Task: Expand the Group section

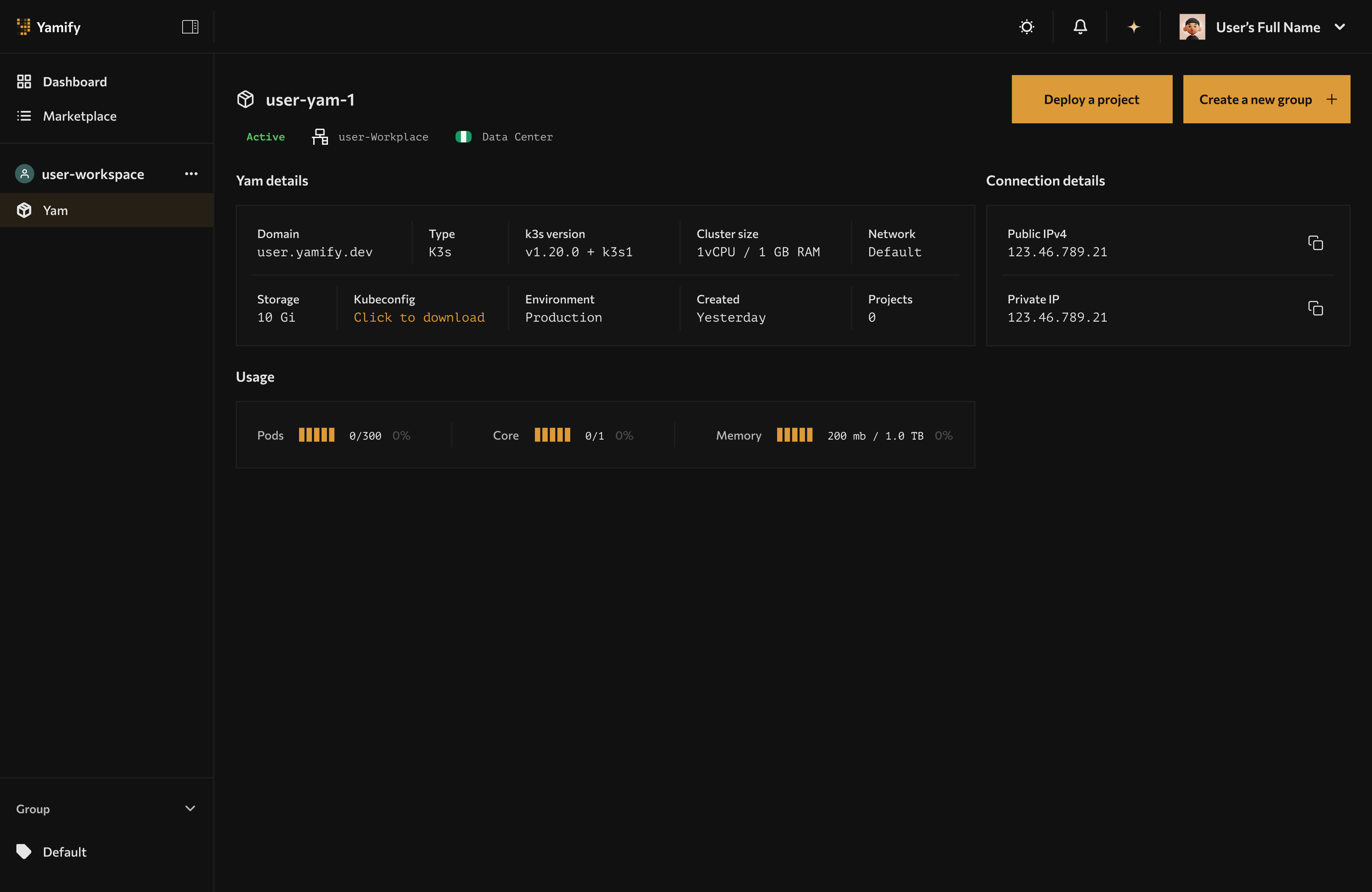Action: click(190, 808)
